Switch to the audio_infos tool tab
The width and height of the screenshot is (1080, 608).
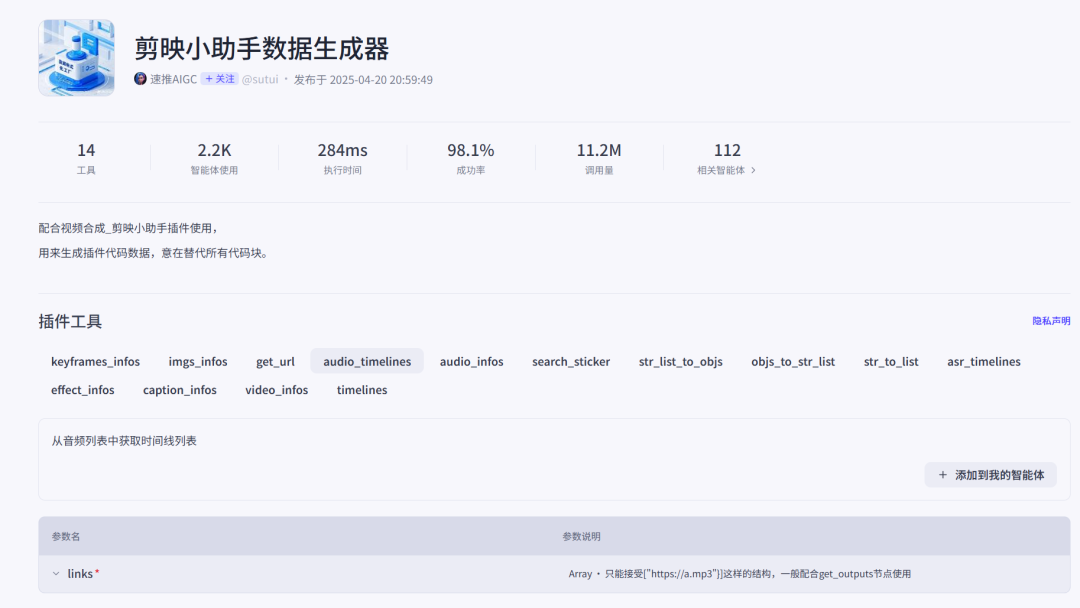click(472, 361)
